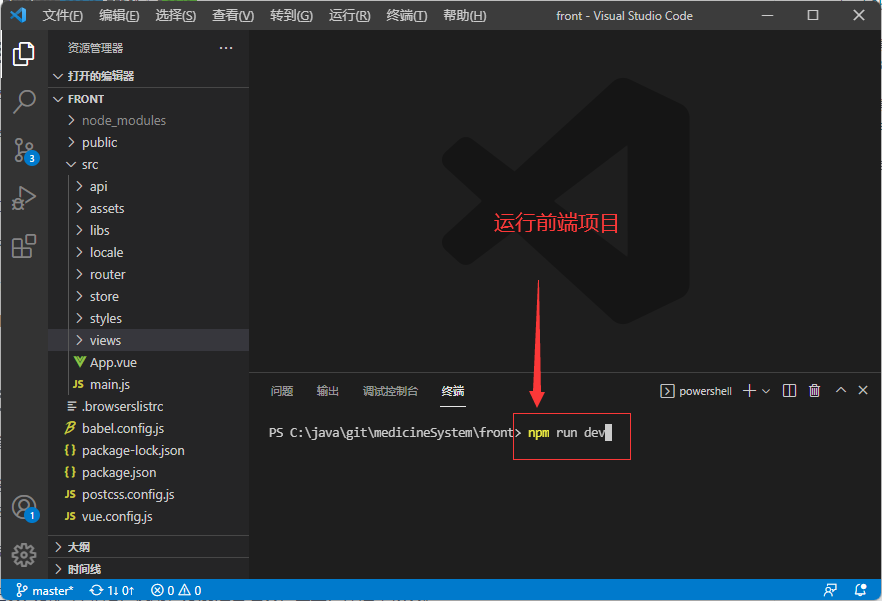Select the 终端 panel tab
The image size is (882, 601).
tap(453, 391)
